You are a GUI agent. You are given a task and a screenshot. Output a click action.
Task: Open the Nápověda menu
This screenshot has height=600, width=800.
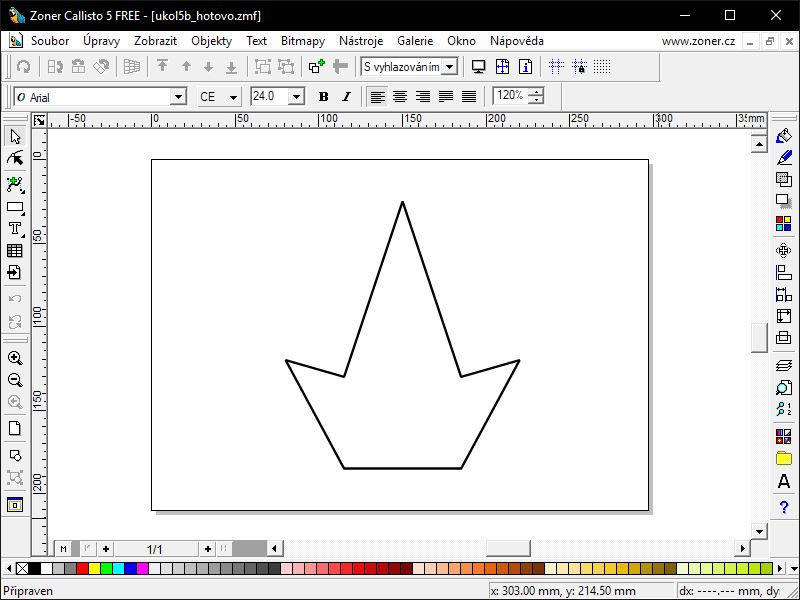(x=517, y=41)
